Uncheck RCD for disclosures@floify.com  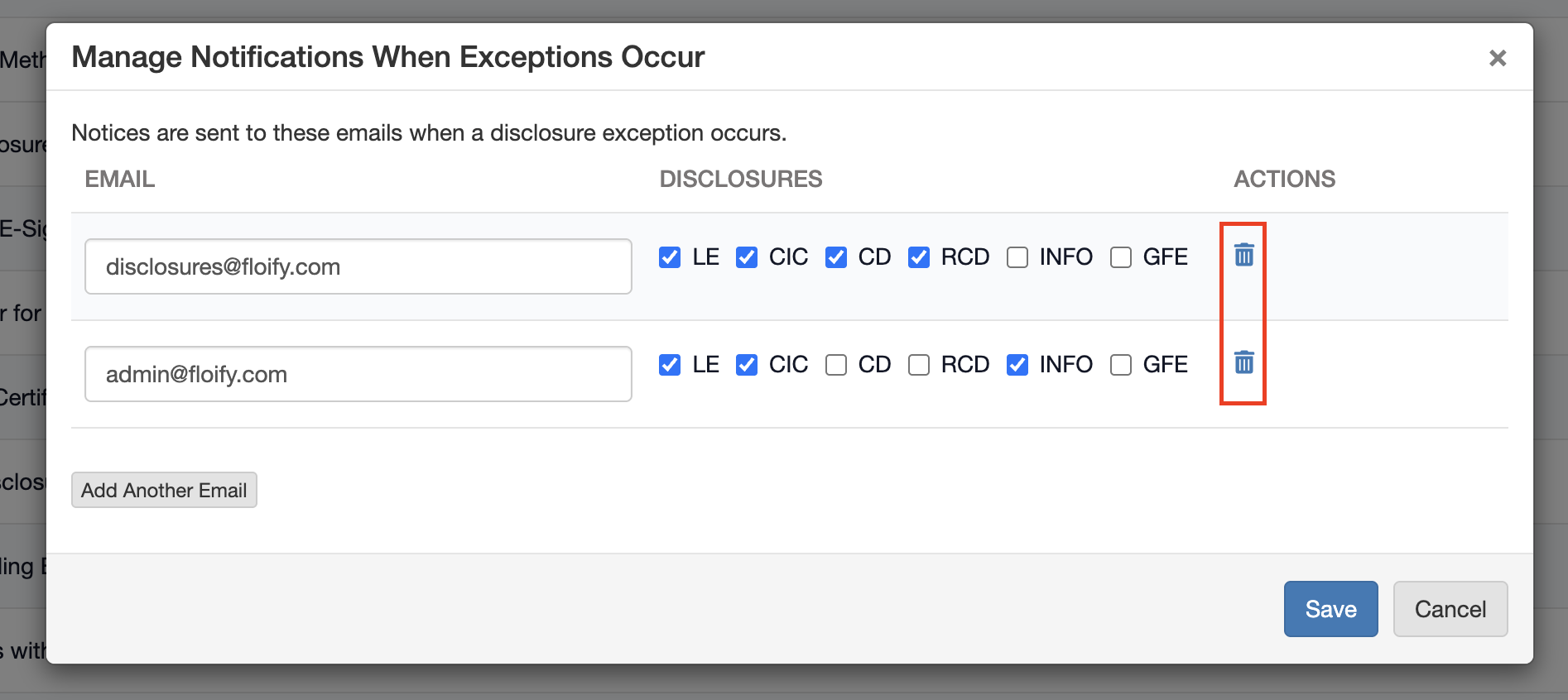(x=919, y=257)
